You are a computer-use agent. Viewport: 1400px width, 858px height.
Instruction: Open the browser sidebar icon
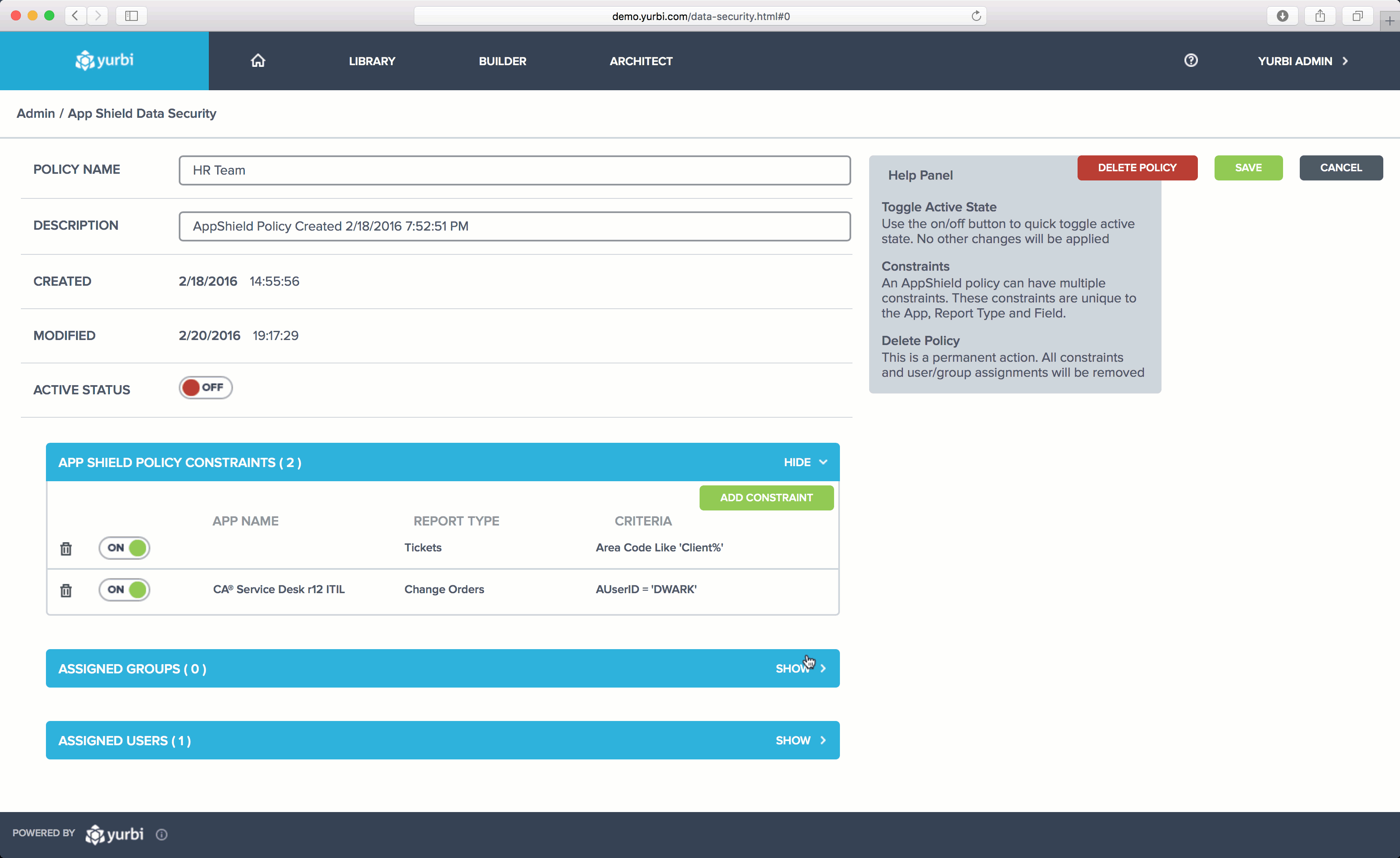click(131, 16)
